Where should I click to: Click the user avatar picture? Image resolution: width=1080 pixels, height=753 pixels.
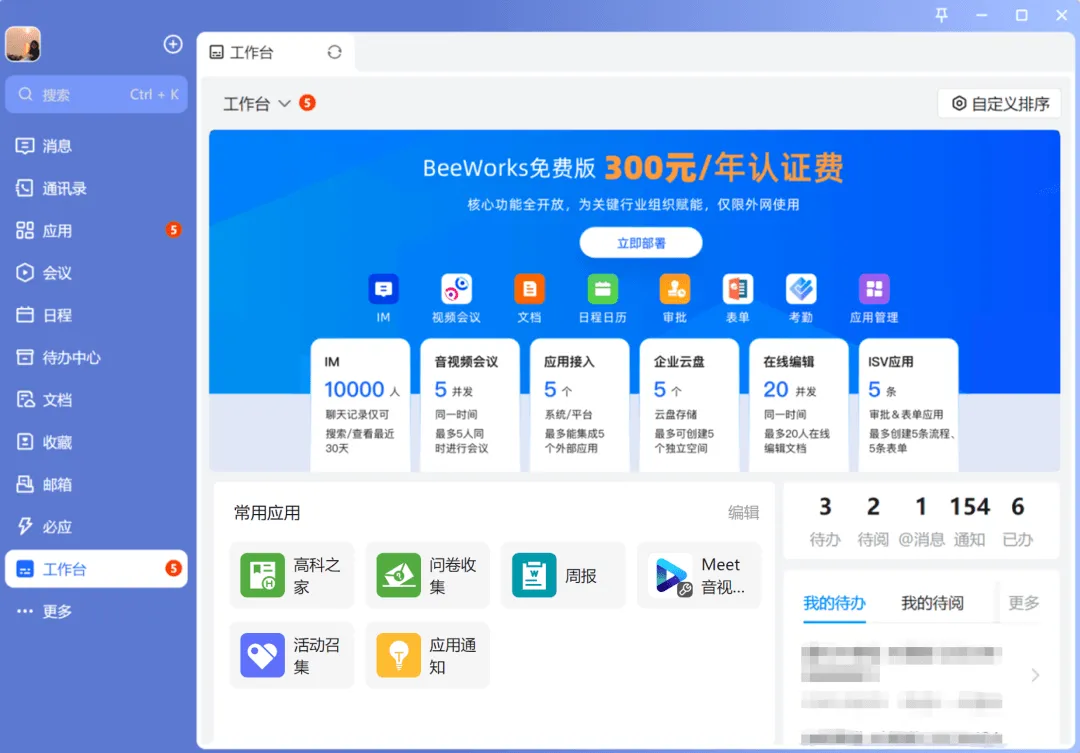click(x=23, y=44)
